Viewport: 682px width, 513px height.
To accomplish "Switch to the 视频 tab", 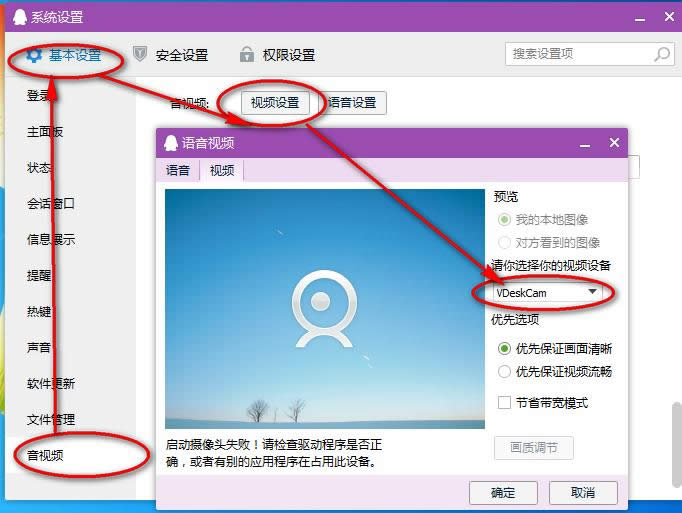I will (x=221, y=170).
